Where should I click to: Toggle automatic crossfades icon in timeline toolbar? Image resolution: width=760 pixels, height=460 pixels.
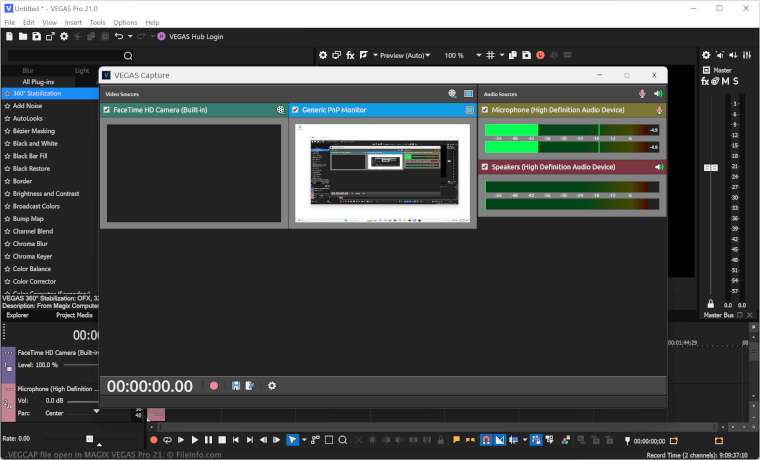pos(500,440)
